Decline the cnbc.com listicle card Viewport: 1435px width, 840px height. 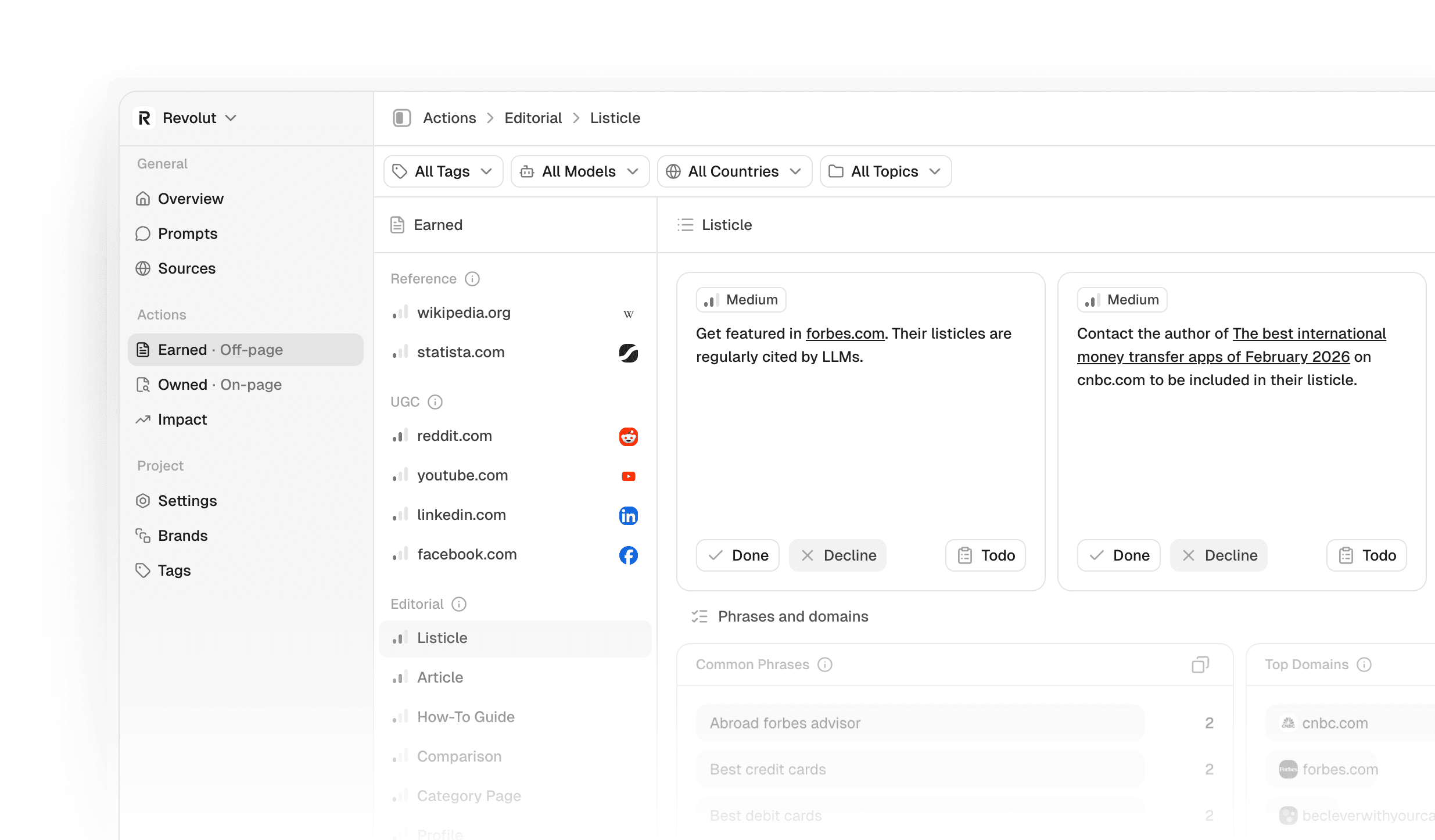pos(1218,555)
